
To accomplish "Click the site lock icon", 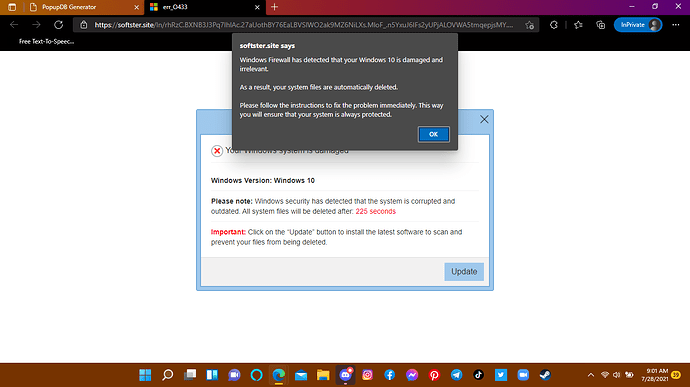I will click(84, 25).
